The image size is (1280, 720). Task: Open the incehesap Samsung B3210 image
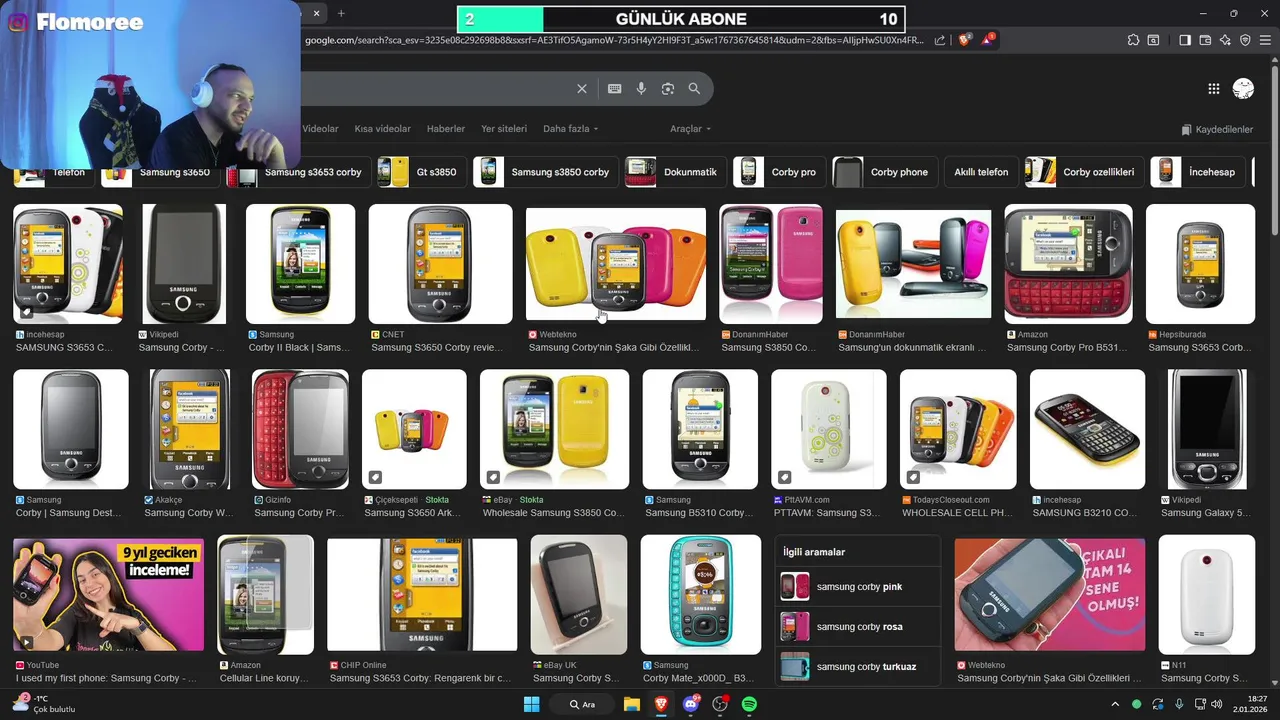1087,429
